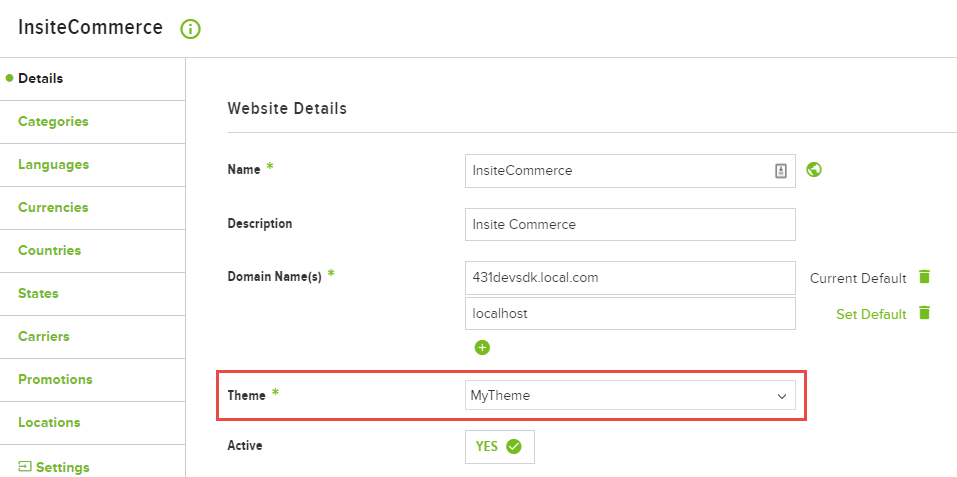
Task: Toggle the Active YES switch
Action: (x=500, y=447)
